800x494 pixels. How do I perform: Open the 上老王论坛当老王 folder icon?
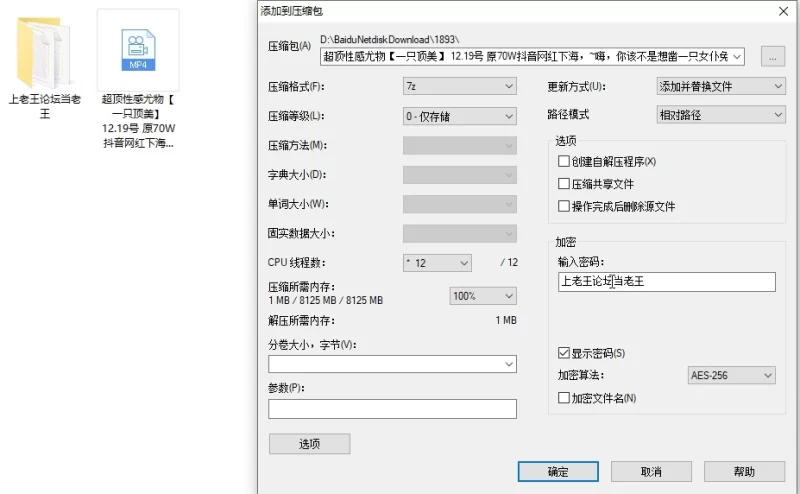(43, 52)
